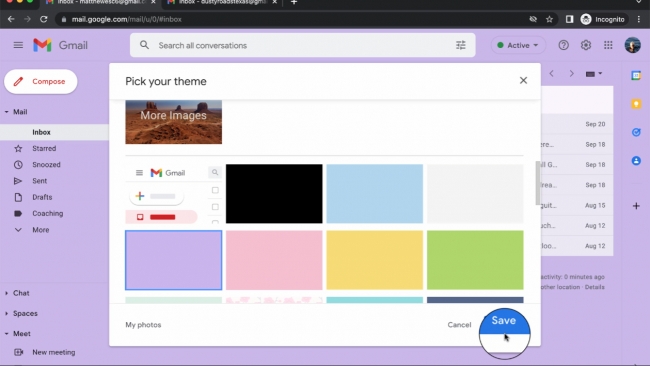The image size is (650, 366).
Task: Select the Default Gmail theme preview
Action: pos(174,194)
